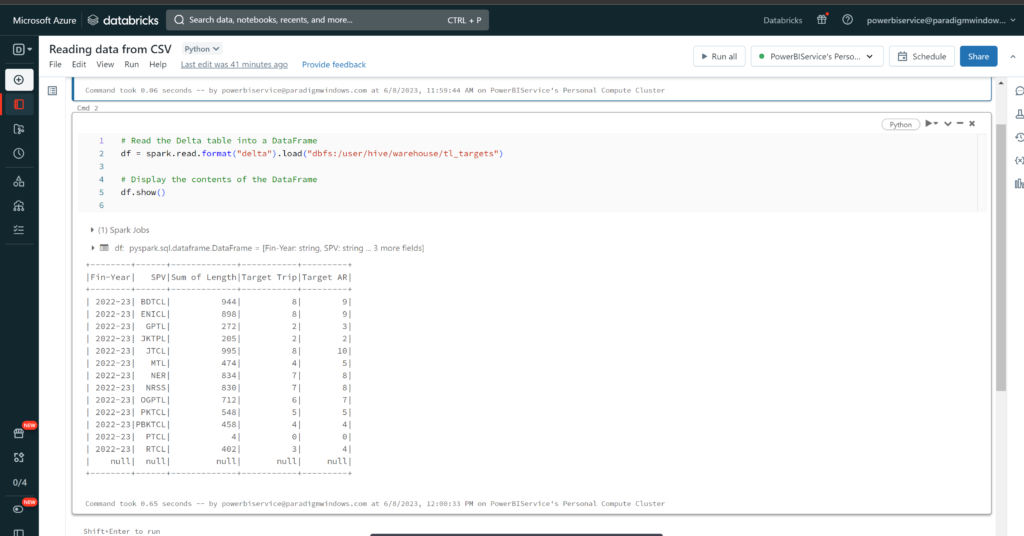Open the powerbiservice account dropdown
Screen dimensions: 1024x536
[x=941, y=20]
